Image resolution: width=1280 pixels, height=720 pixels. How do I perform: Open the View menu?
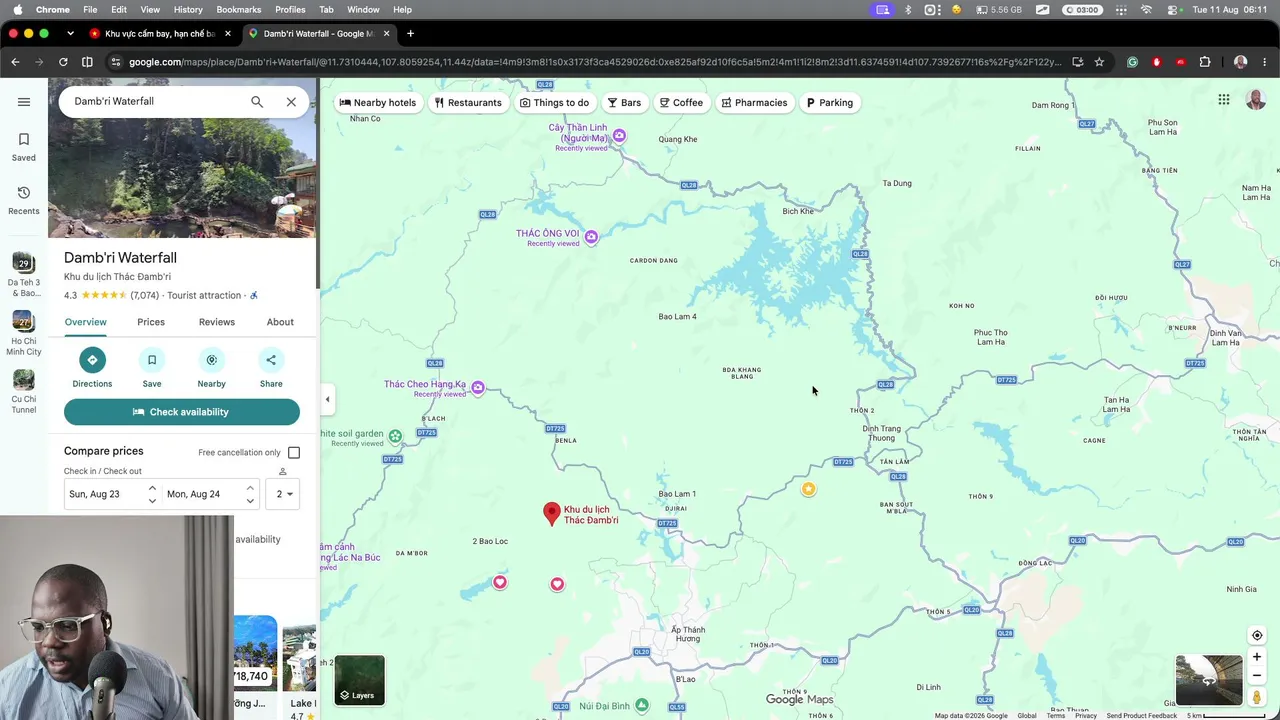150,9
